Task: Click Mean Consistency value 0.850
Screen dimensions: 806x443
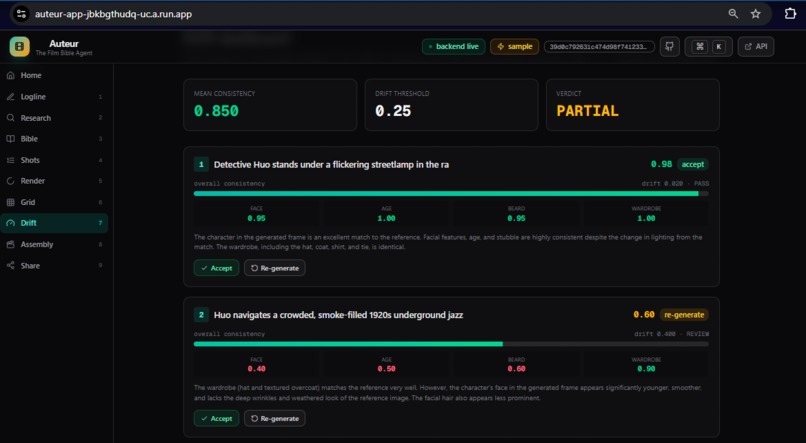Action: click(216, 111)
